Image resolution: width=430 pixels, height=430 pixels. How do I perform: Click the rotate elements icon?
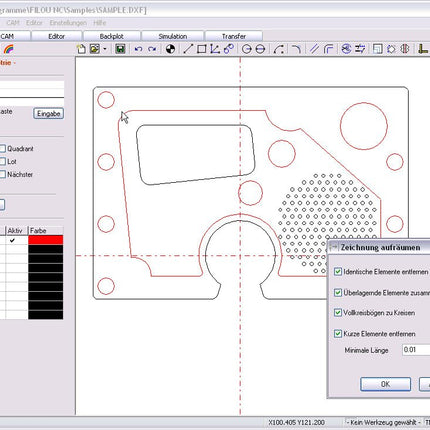391,49
